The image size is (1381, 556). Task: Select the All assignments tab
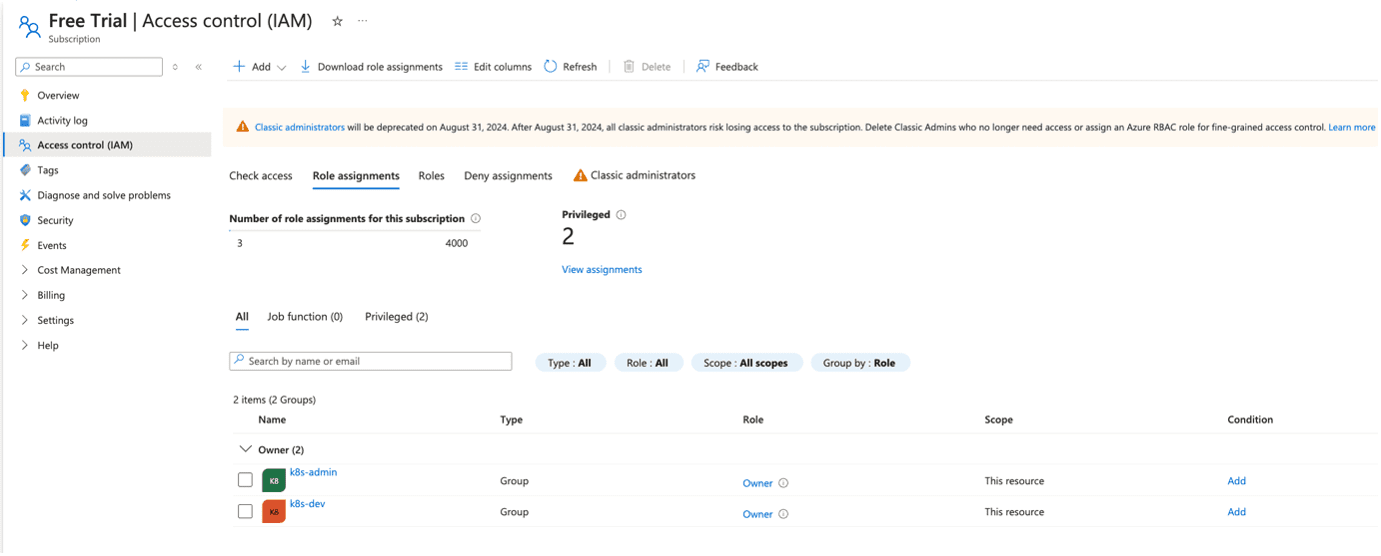pyautogui.click(x=242, y=316)
